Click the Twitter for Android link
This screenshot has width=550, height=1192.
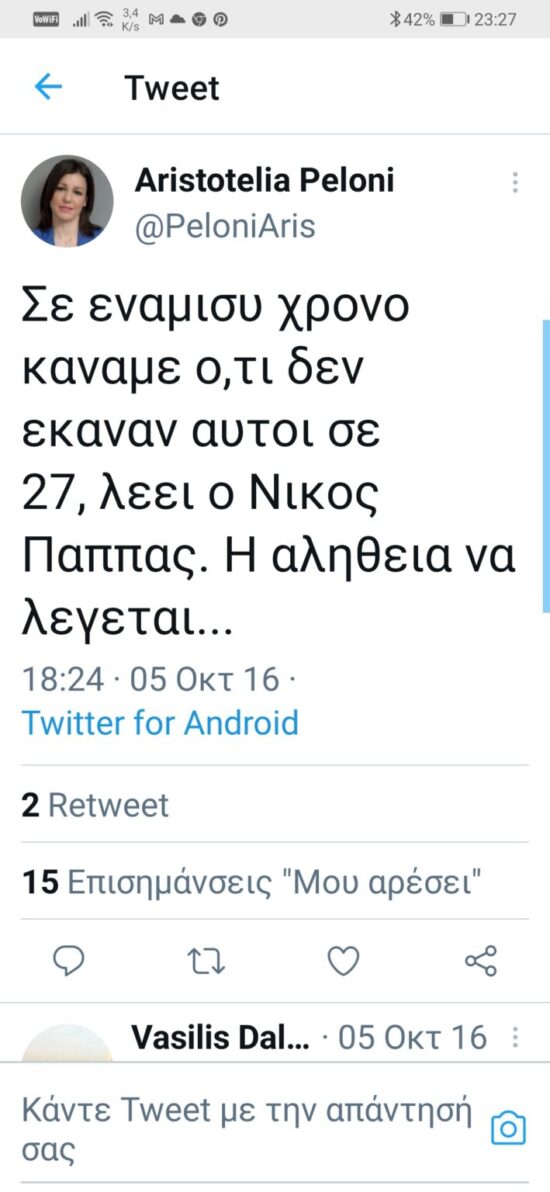click(x=160, y=723)
